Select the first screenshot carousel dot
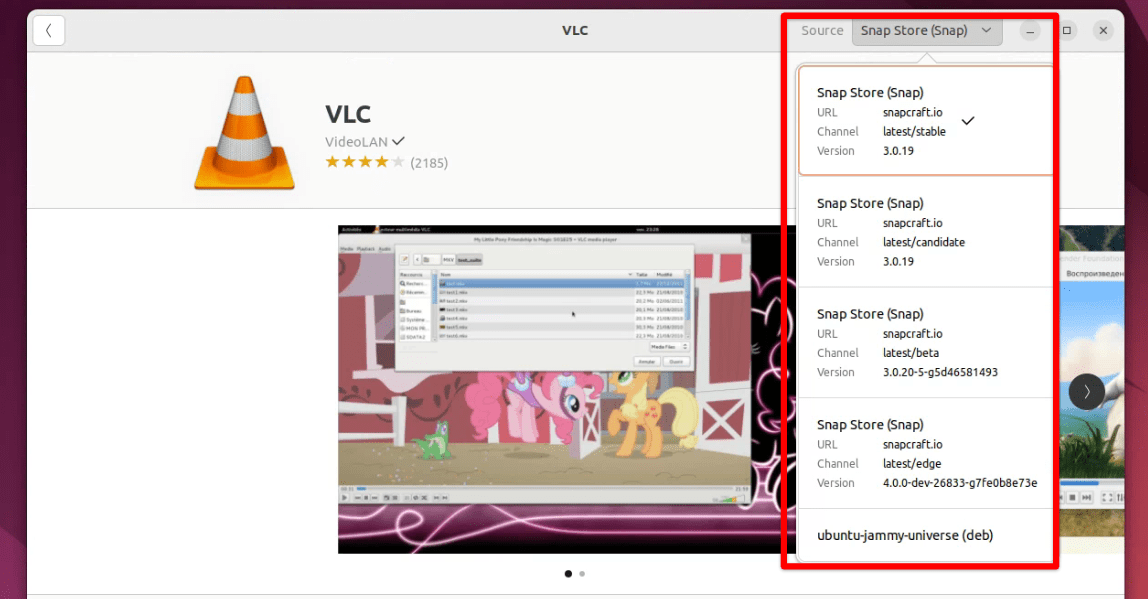This screenshot has height=599, width=1148. tap(568, 574)
